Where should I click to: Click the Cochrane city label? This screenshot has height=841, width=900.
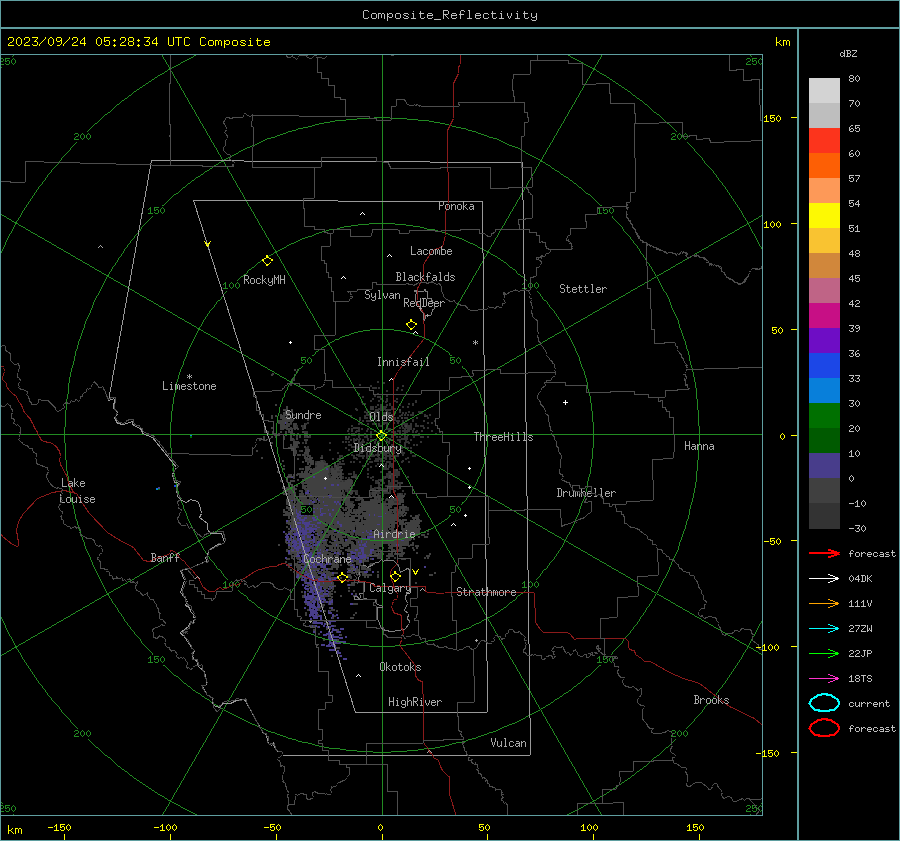pos(327,559)
